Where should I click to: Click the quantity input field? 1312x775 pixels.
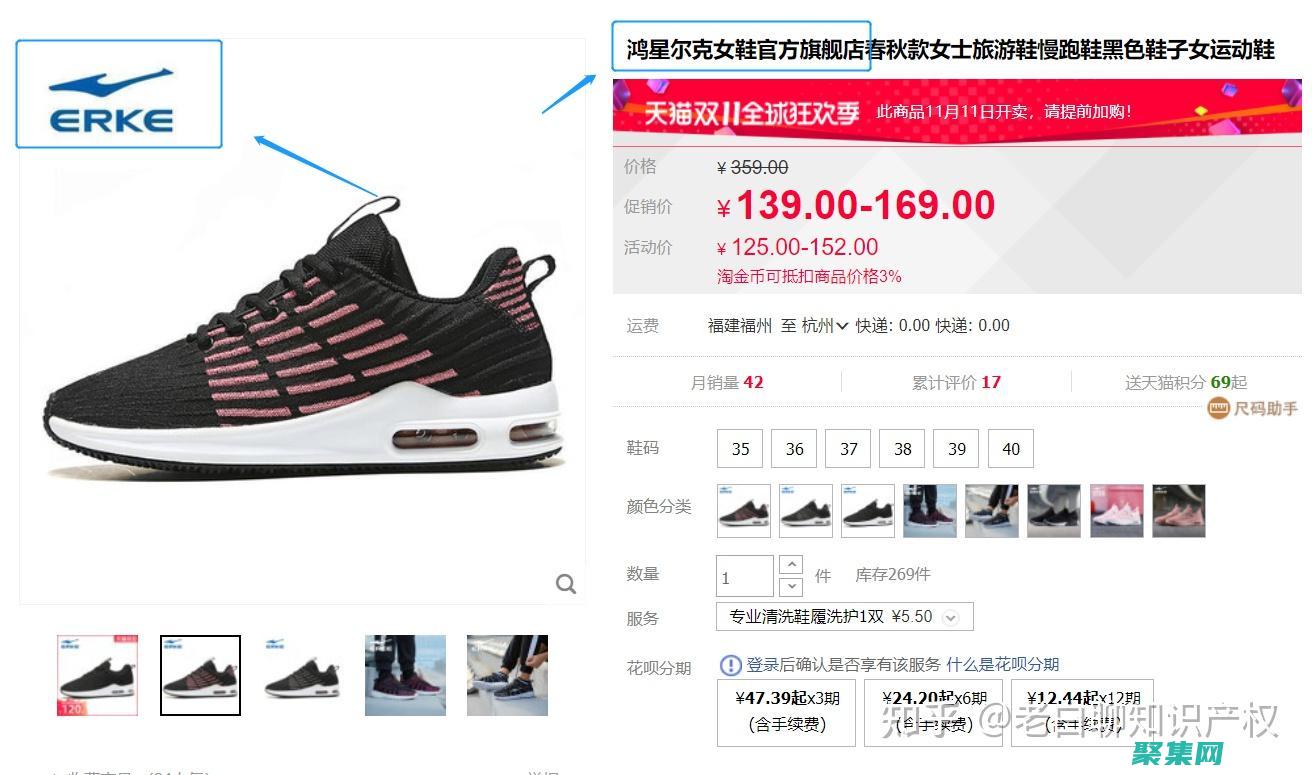[x=745, y=577]
